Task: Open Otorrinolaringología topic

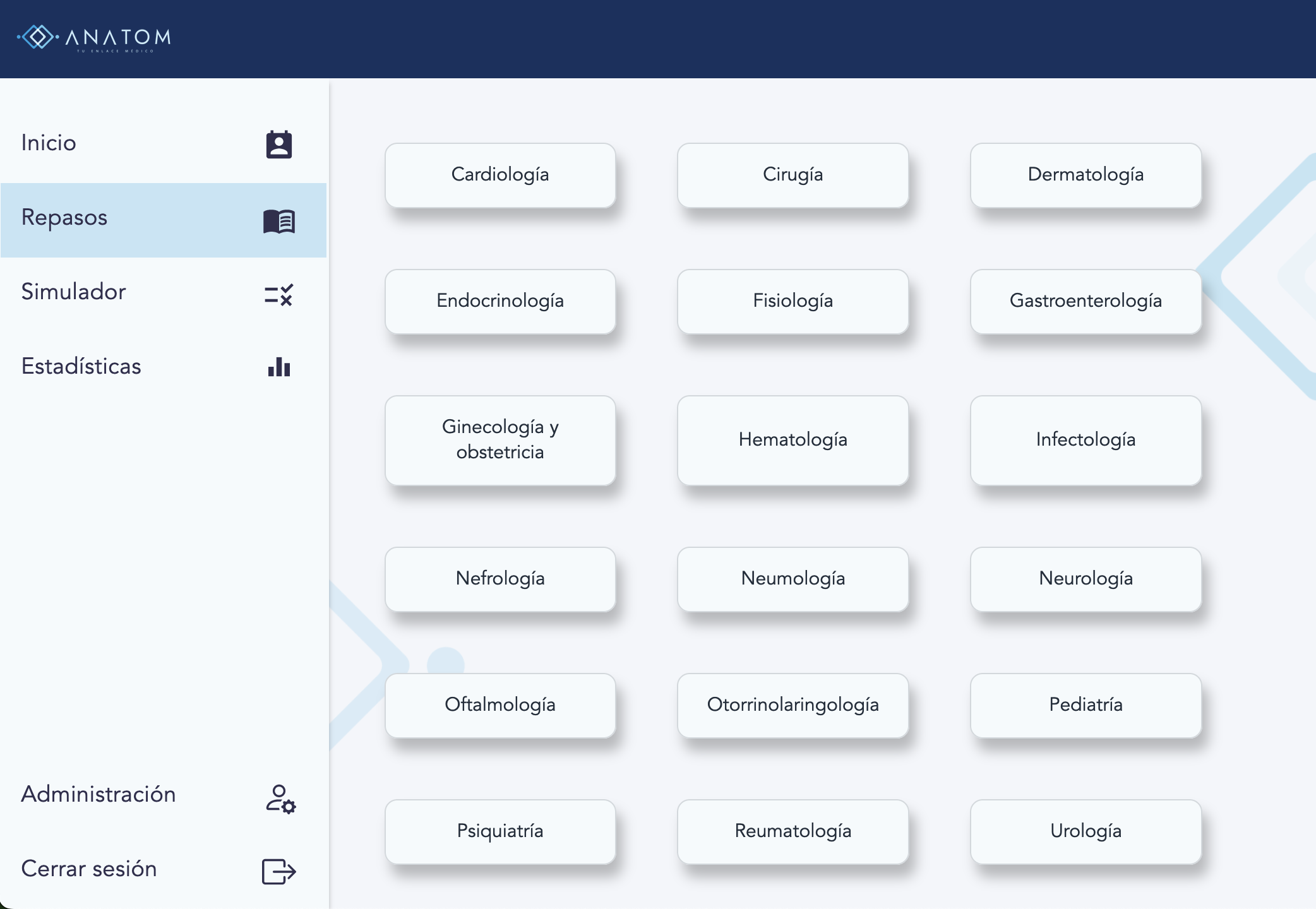Action: pyautogui.click(x=793, y=705)
